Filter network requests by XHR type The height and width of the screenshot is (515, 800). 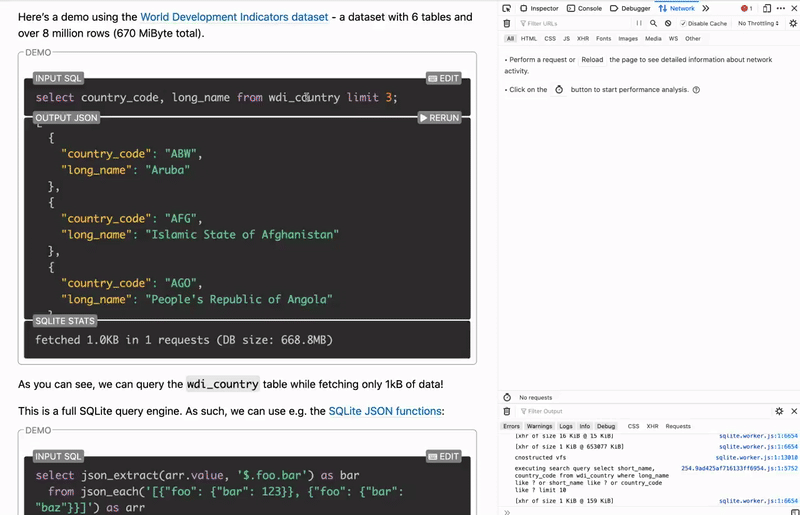coord(583,39)
